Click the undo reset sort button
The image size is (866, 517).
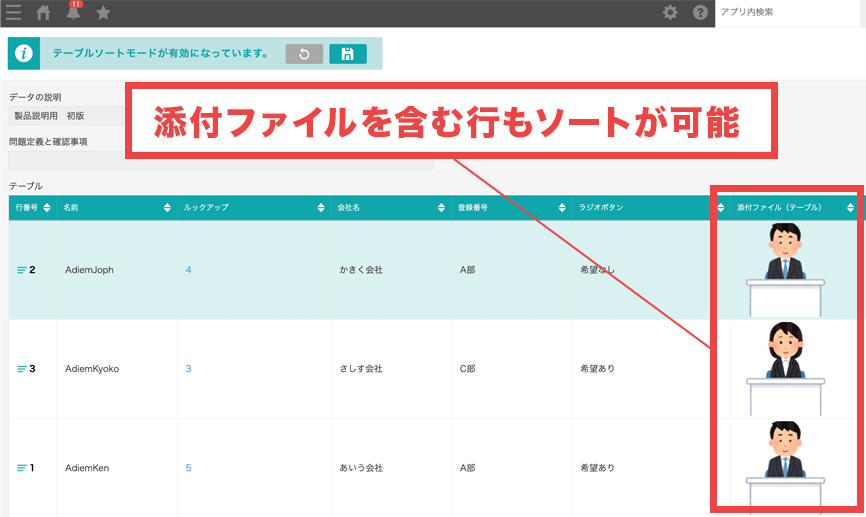pos(304,54)
